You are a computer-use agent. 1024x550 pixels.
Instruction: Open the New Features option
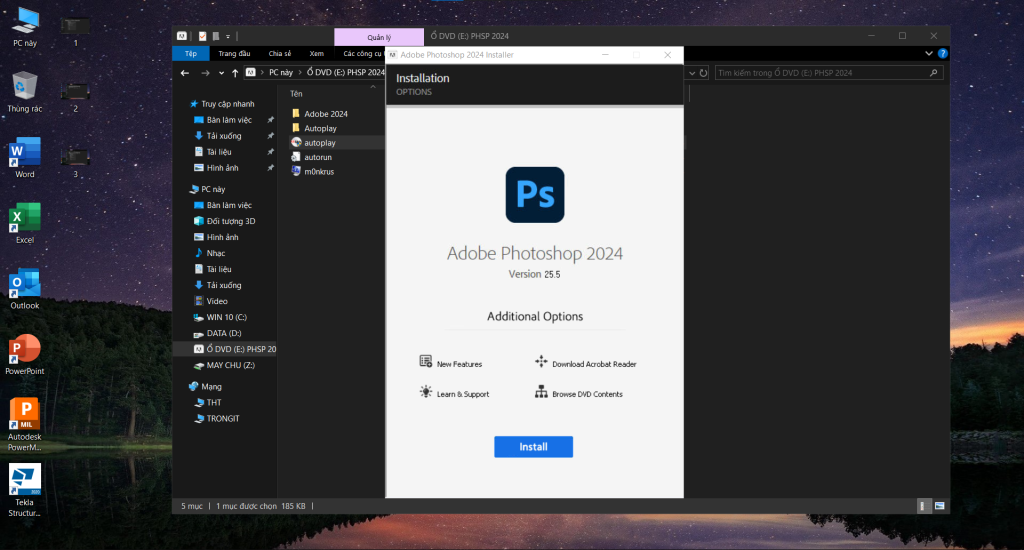[x=451, y=363]
